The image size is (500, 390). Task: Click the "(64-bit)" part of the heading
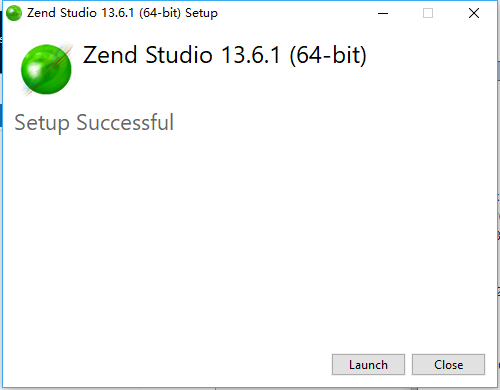point(328,55)
